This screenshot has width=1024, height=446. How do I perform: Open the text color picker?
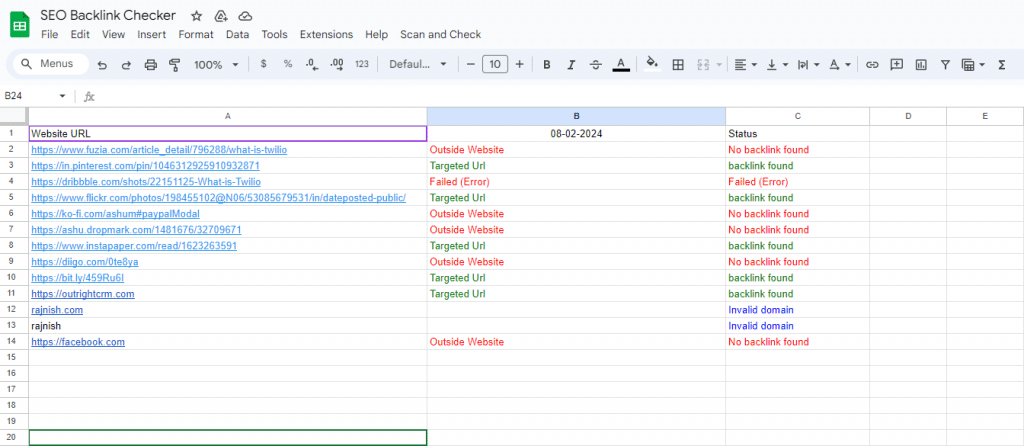[x=621, y=64]
